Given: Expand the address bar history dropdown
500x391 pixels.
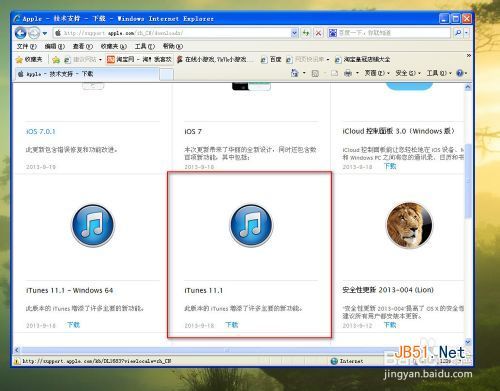Looking at the screenshot, I should tap(294, 33).
